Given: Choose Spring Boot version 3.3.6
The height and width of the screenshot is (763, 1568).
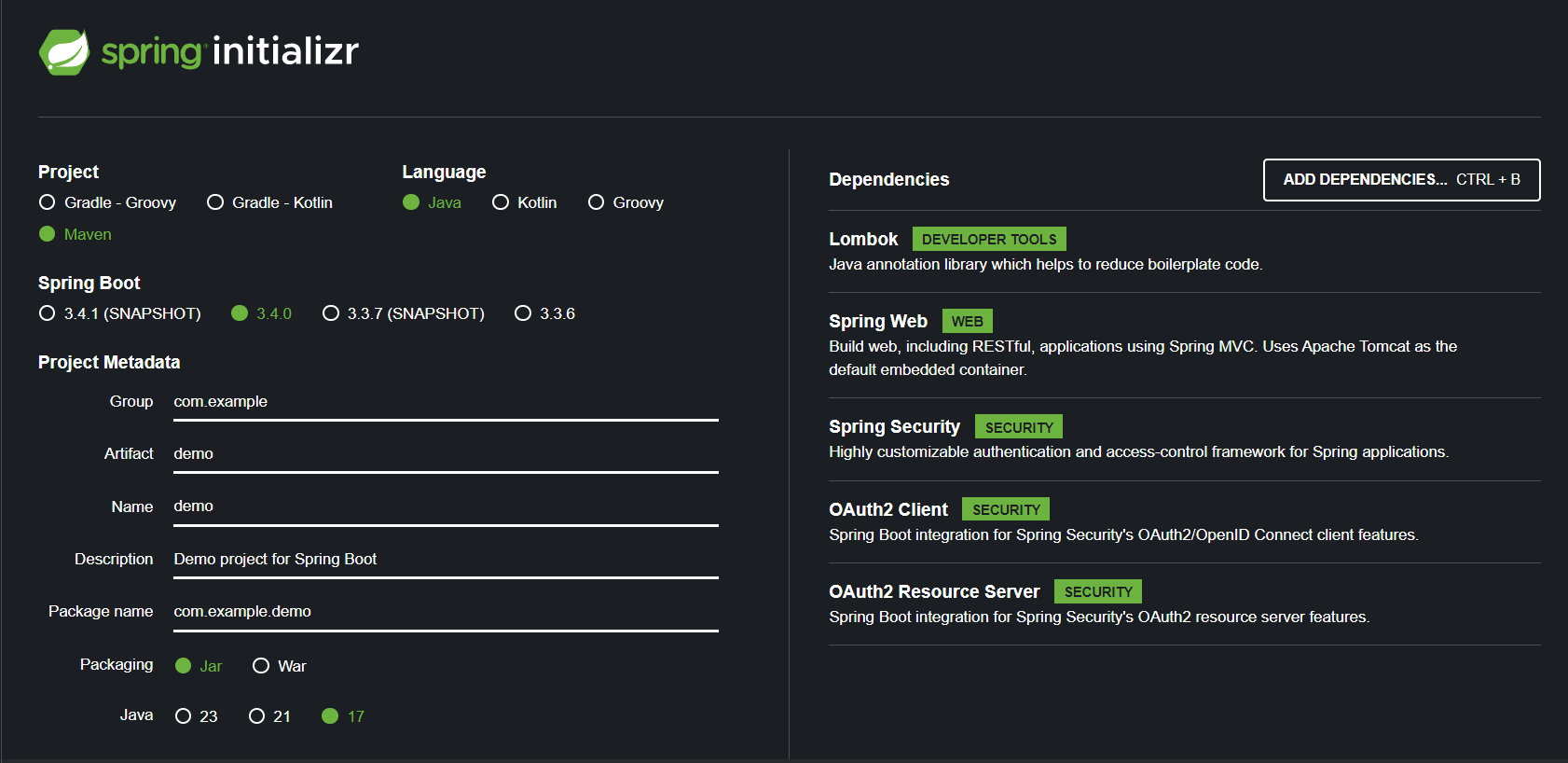Looking at the screenshot, I should 544,313.
